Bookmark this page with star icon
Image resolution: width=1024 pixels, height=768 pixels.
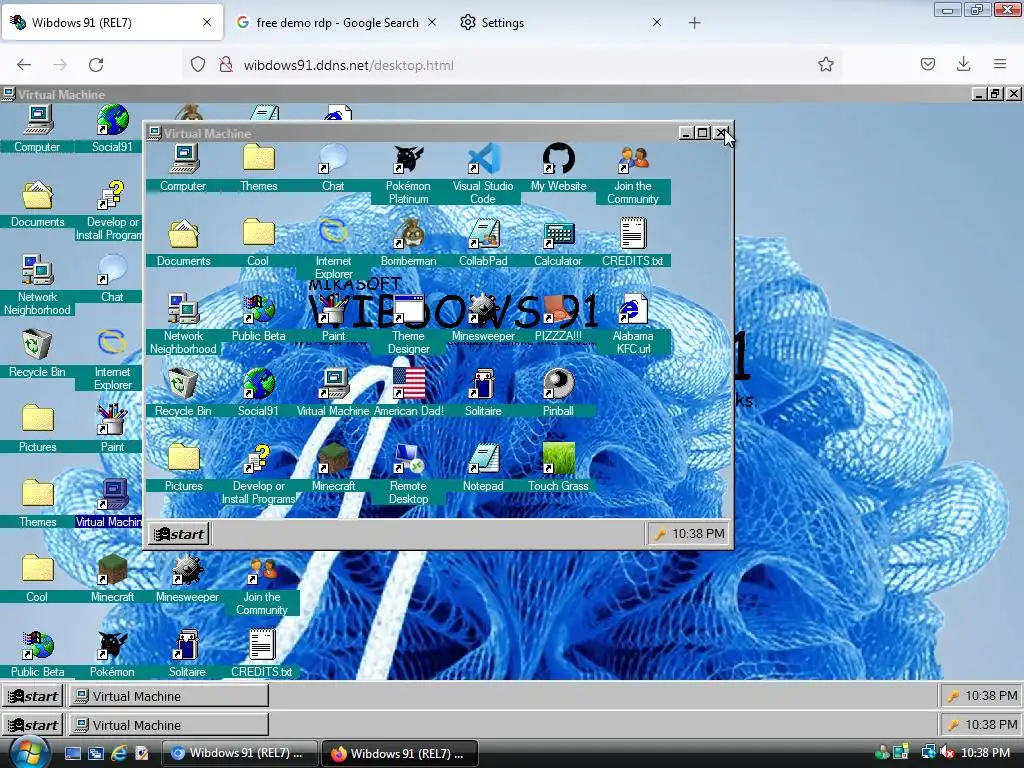pos(825,64)
